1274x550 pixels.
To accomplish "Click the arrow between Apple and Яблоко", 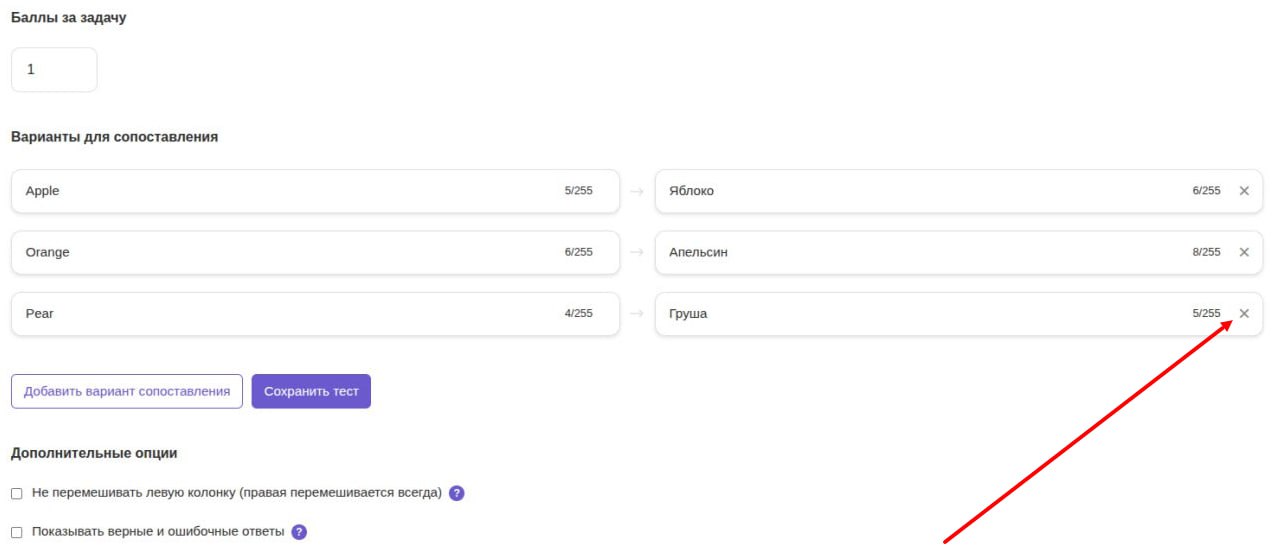I will click(x=637, y=191).
